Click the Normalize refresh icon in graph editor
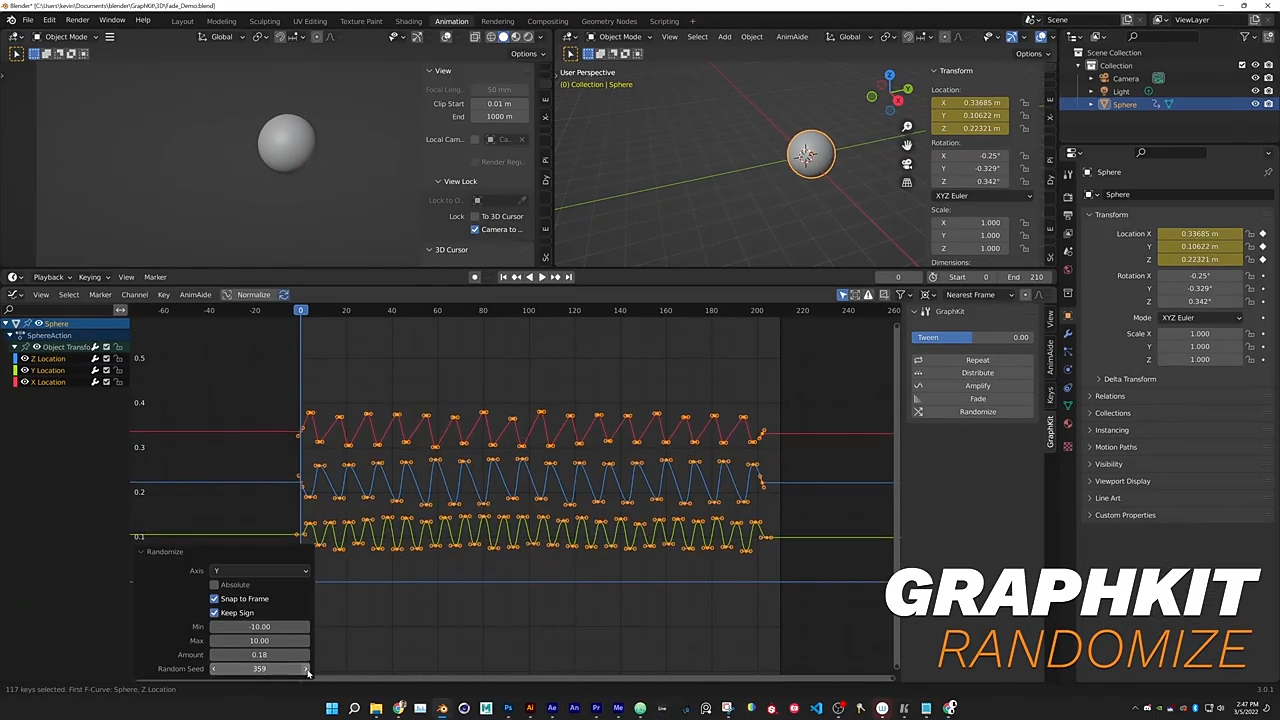This screenshot has width=1280, height=720. tap(284, 295)
